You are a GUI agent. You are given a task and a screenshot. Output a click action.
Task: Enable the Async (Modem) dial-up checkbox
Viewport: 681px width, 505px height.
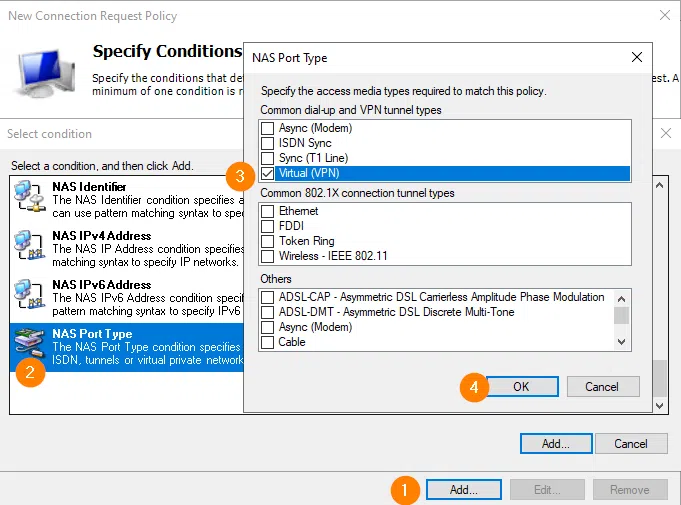267,128
